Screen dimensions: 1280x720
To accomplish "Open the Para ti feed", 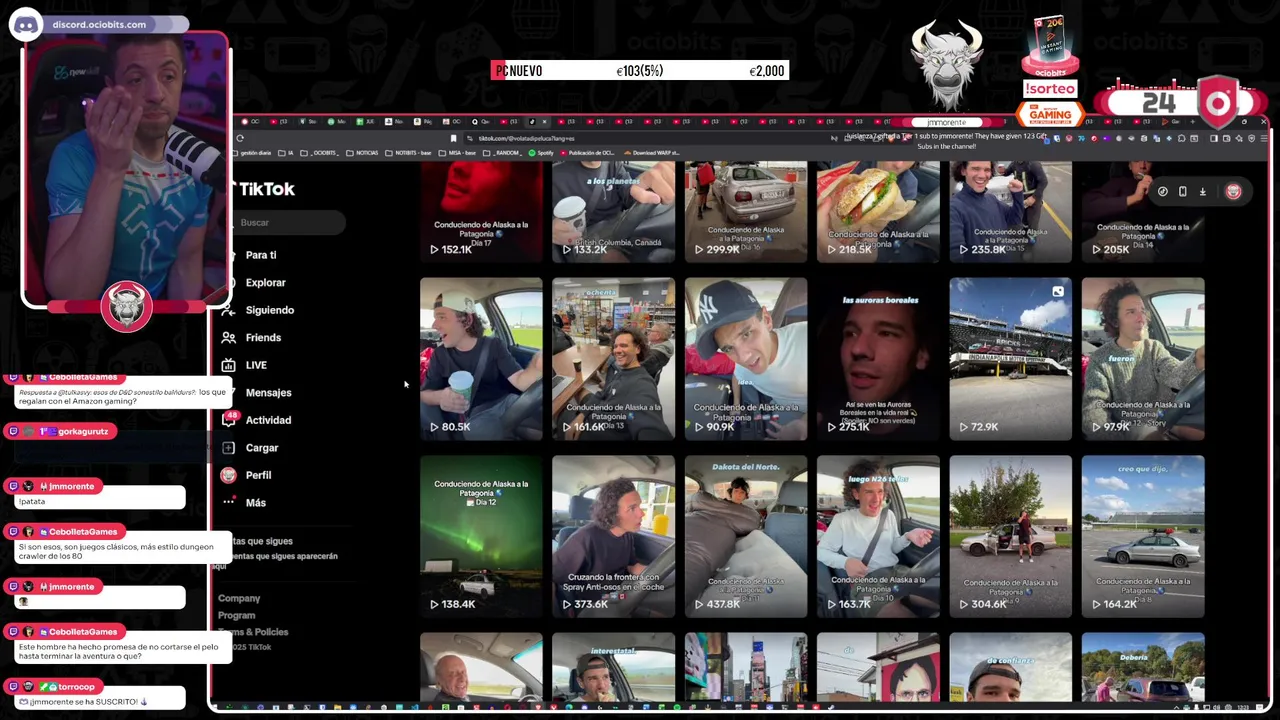I will (x=261, y=255).
